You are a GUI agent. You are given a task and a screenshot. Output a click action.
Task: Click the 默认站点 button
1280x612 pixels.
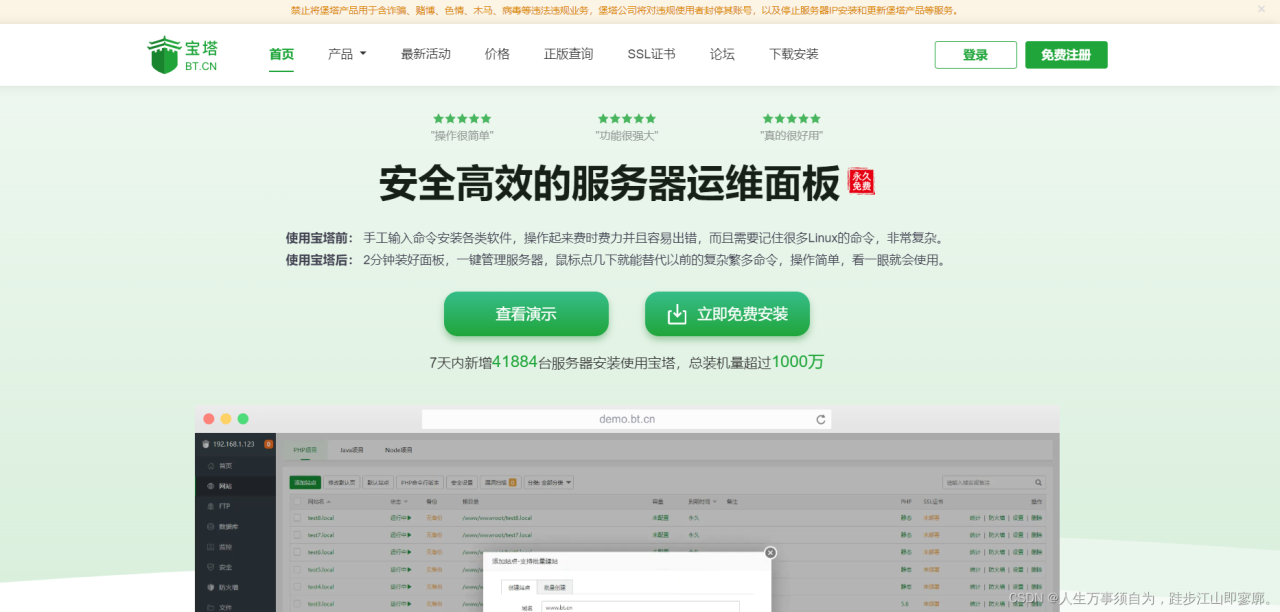point(378,482)
